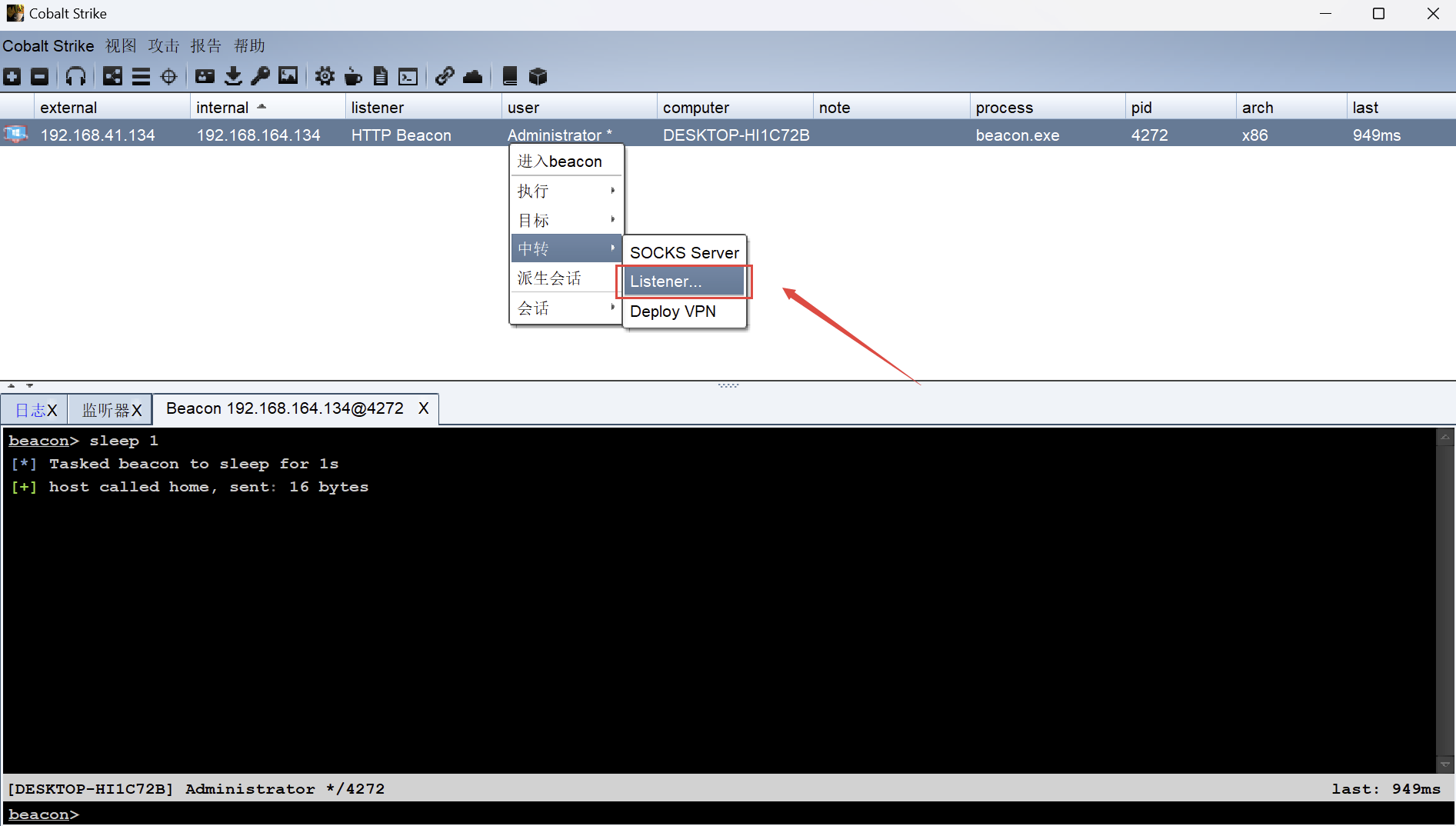Sort by the process column header
The image size is (1456, 826).
pos(1047,108)
